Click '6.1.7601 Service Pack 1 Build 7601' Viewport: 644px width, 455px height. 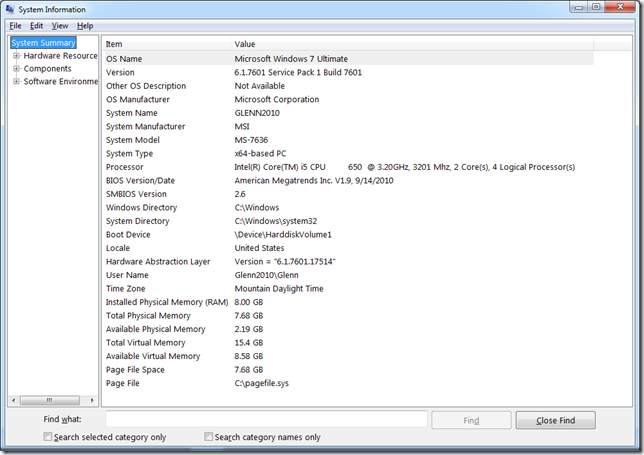coord(298,72)
